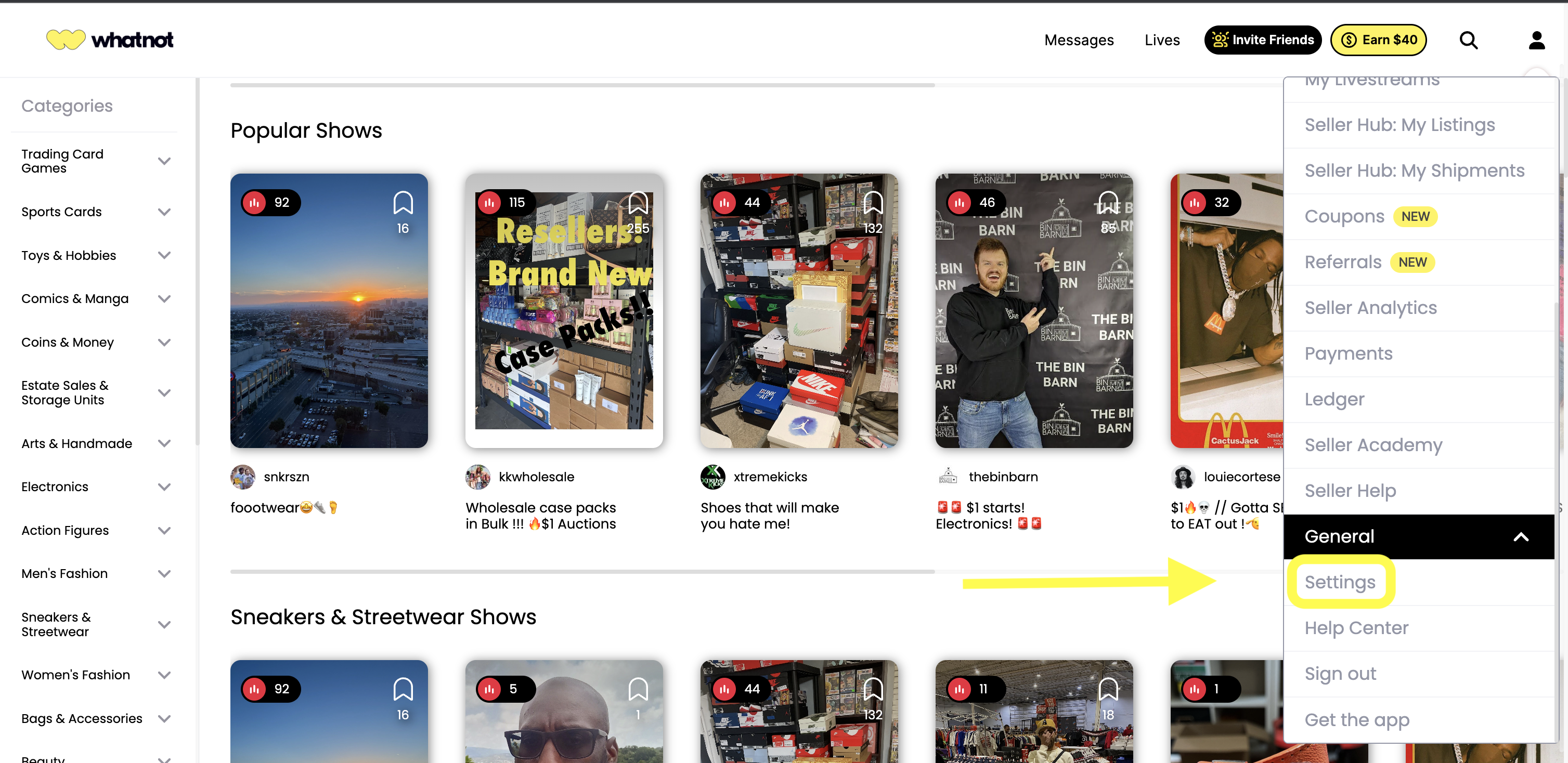Expand Toys & Hobbies category

[x=164, y=256]
